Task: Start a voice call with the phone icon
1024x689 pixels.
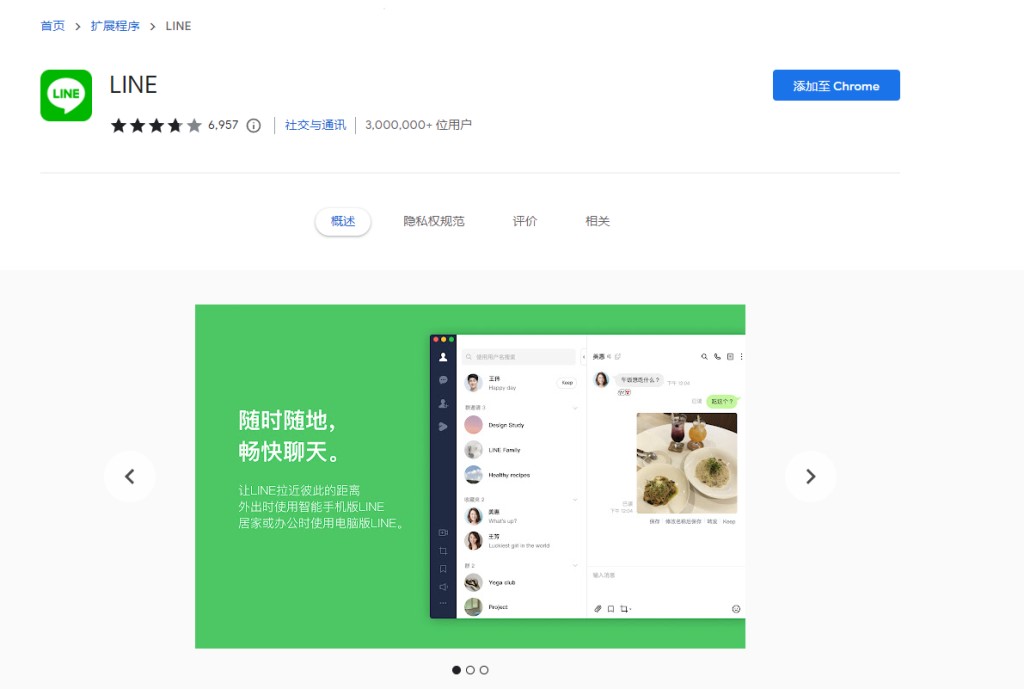Action: coord(717,357)
